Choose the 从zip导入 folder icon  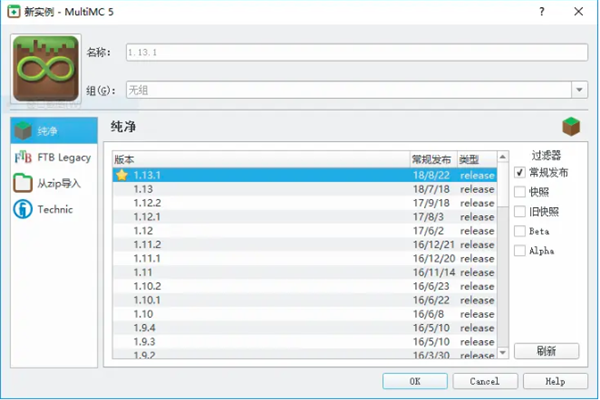pos(23,183)
